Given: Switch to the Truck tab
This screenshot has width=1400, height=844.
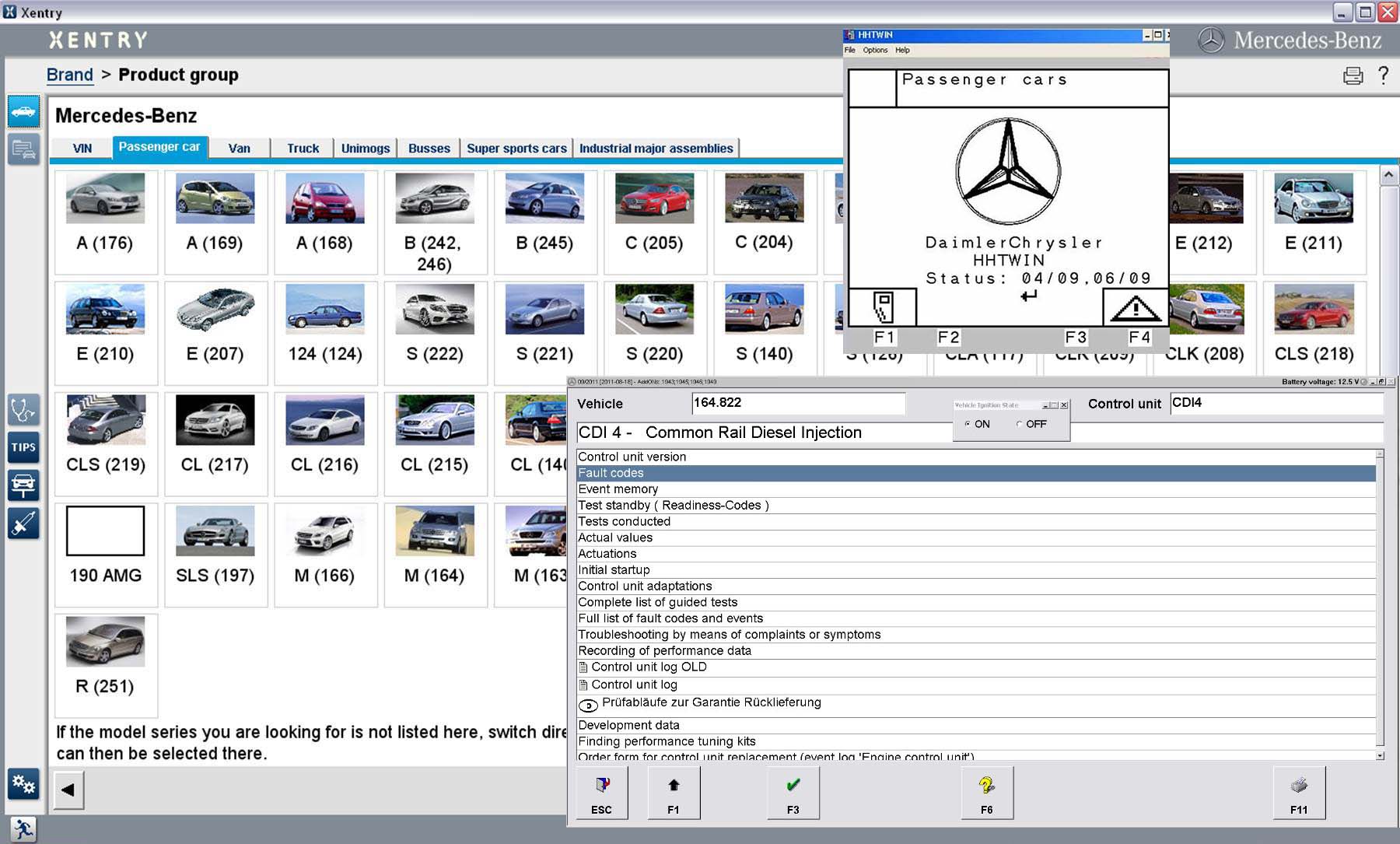Looking at the screenshot, I should [303, 149].
